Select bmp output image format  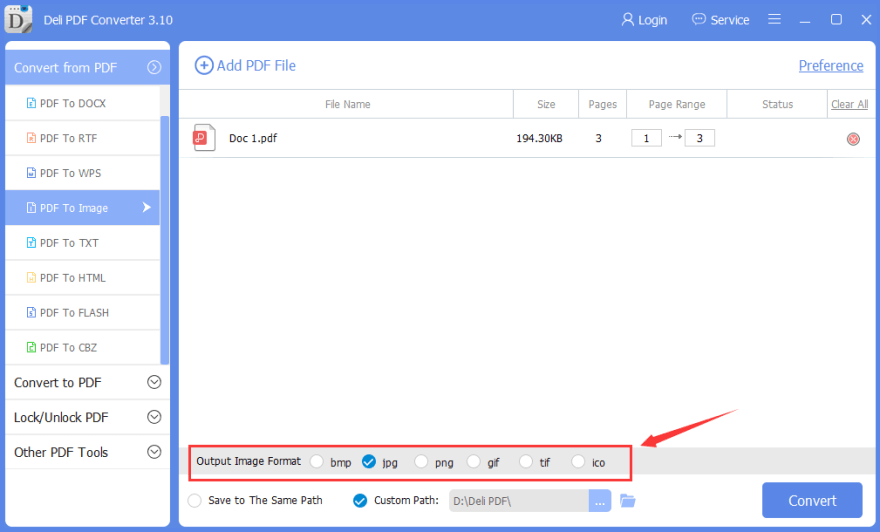point(317,461)
